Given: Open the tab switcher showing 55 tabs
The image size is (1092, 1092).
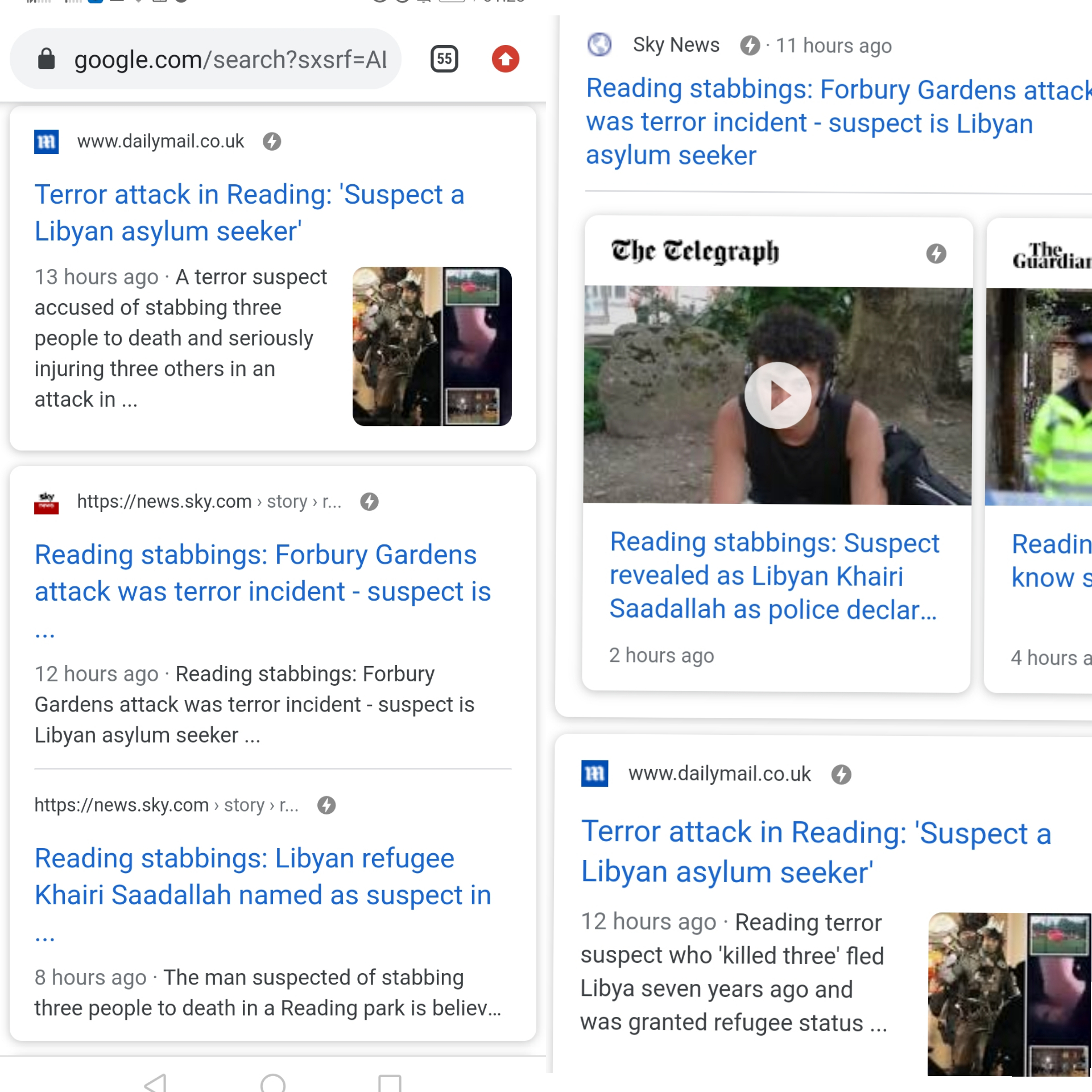Looking at the screenshot, I should [444, 59].
